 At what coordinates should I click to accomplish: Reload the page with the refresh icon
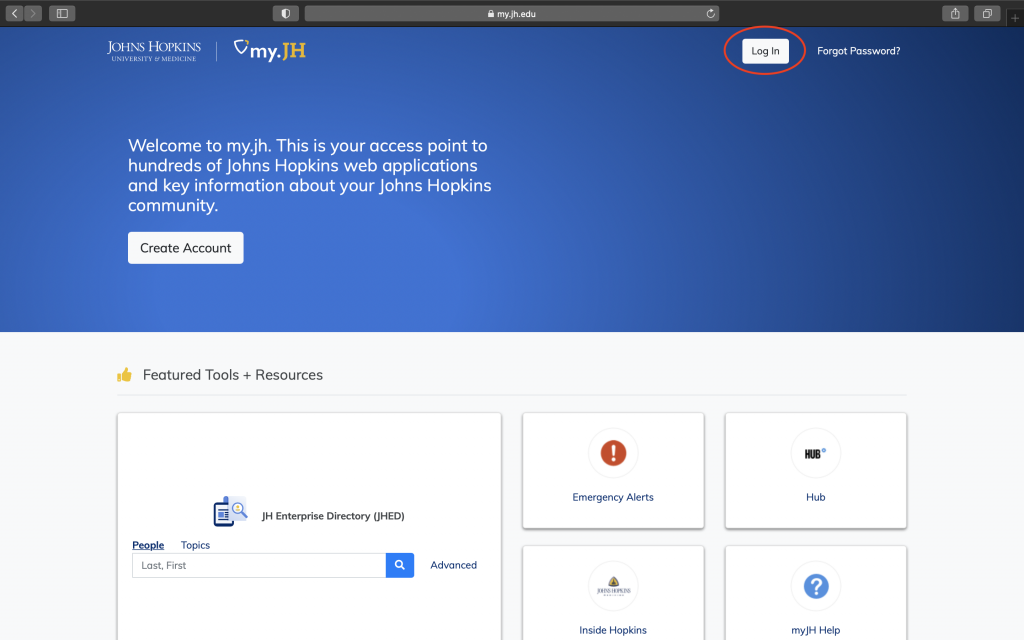[711, 13]
